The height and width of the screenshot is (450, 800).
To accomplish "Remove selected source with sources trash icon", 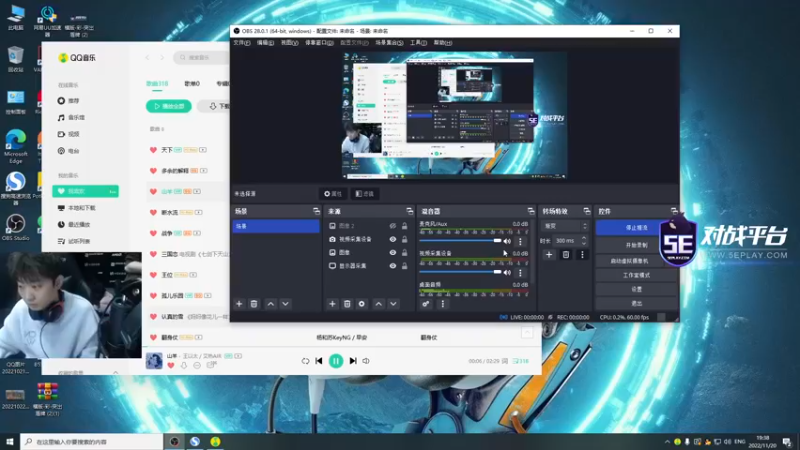I will pos(347,304).
